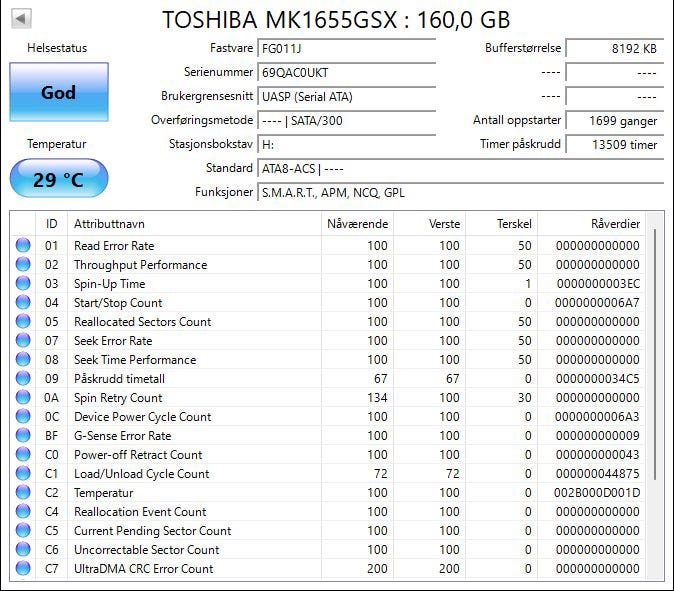Click the Råverdier column header
The width and height of the screenshot is (674, 591).
click(x=591, y=224)
